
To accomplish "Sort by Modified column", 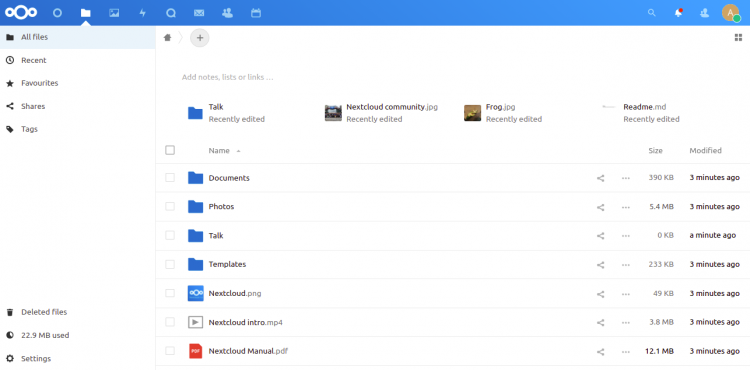I will [x=706, y=151].
